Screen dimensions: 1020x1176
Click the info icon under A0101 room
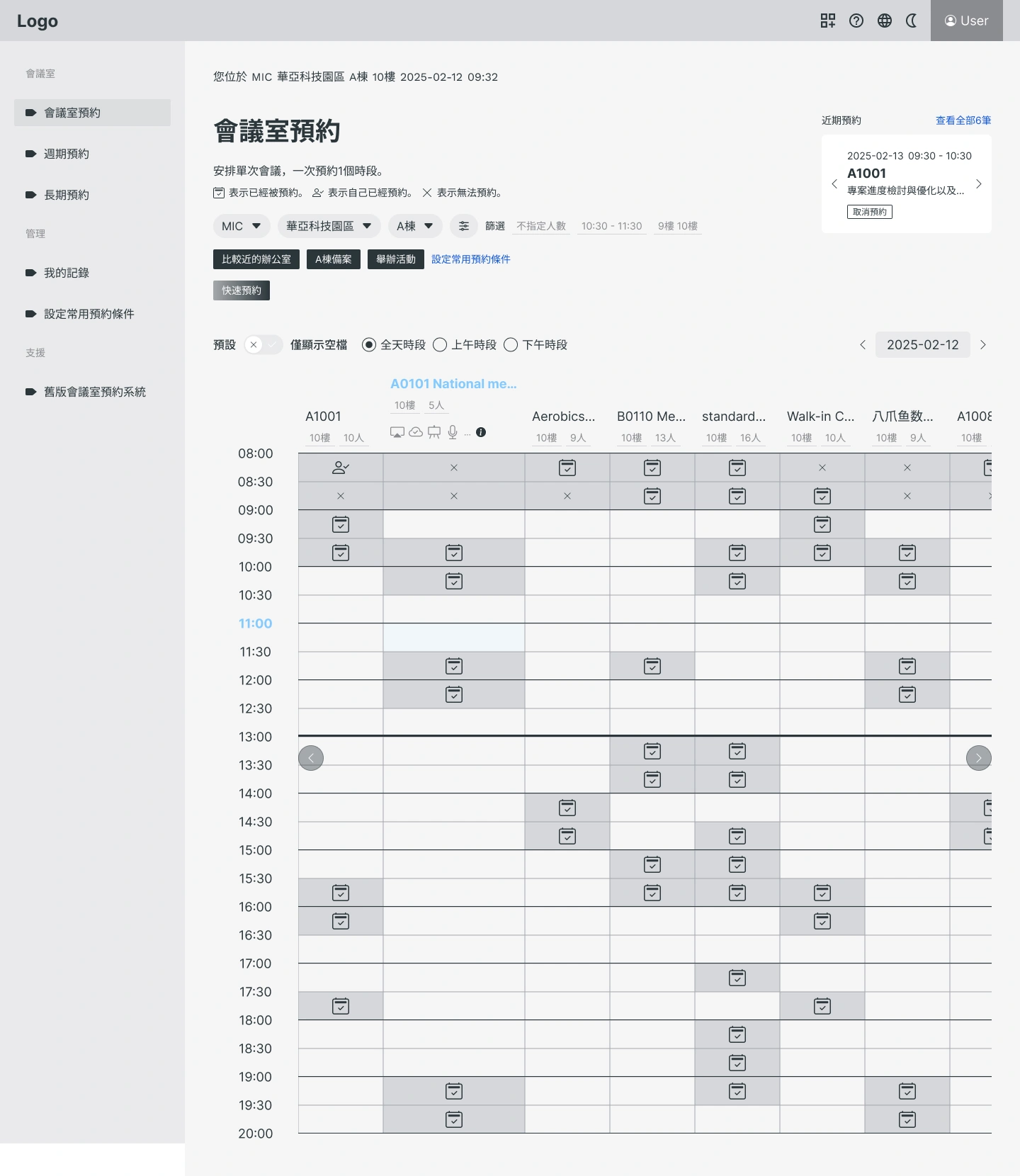[481, 432]
